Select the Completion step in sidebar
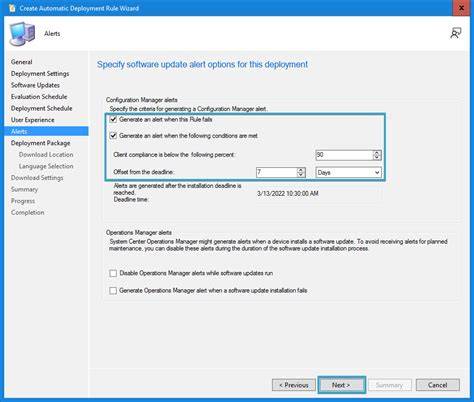Viewport: 474px width, 402px height. click(x=27, y=213)
